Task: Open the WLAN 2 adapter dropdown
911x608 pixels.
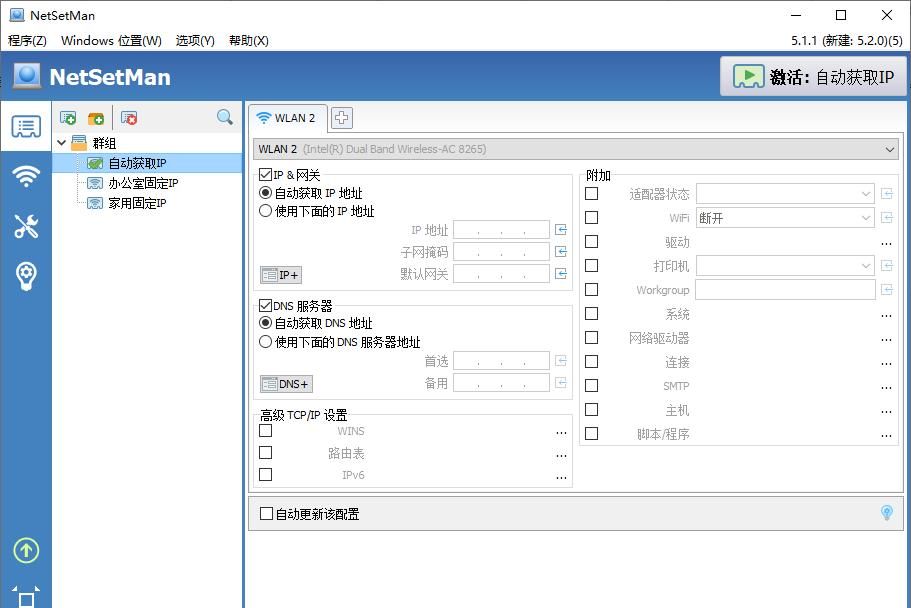Action: click(x=576, y=149)
